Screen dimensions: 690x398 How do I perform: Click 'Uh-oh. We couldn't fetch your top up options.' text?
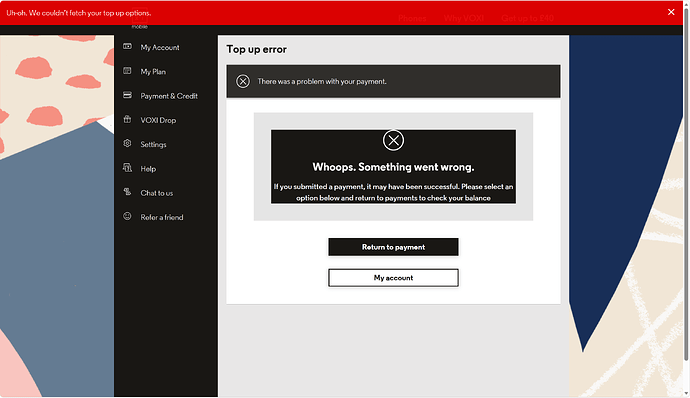tap(78, 13)
